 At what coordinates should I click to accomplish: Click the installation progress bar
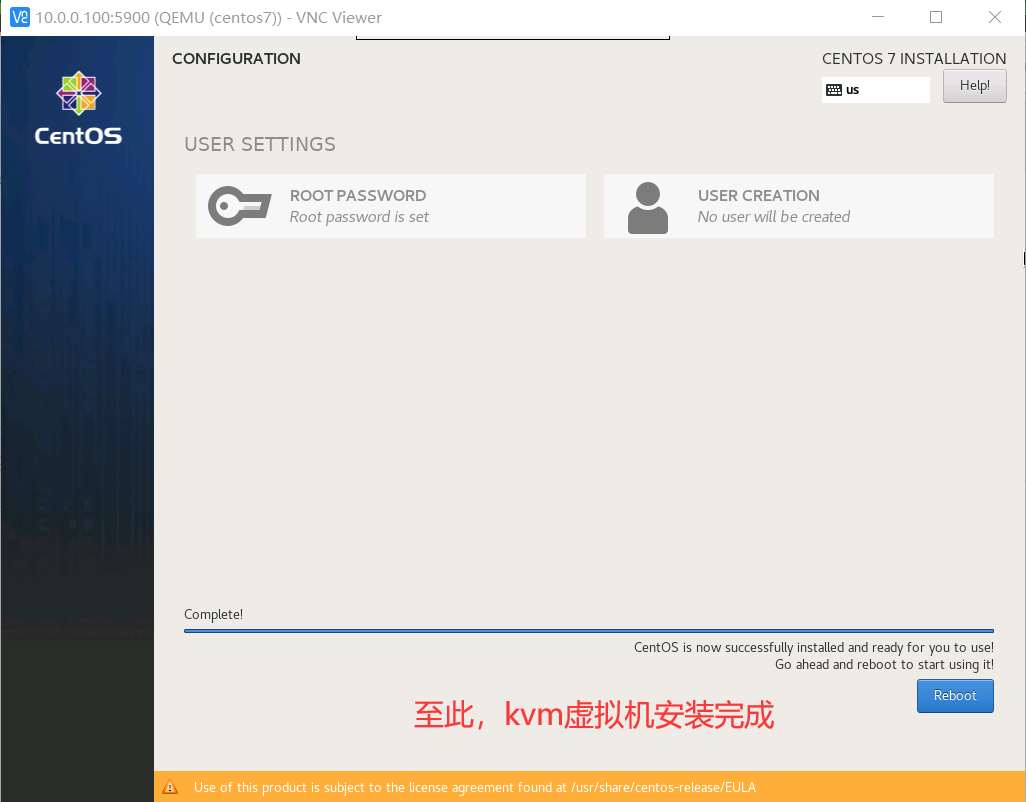(589, 631)
